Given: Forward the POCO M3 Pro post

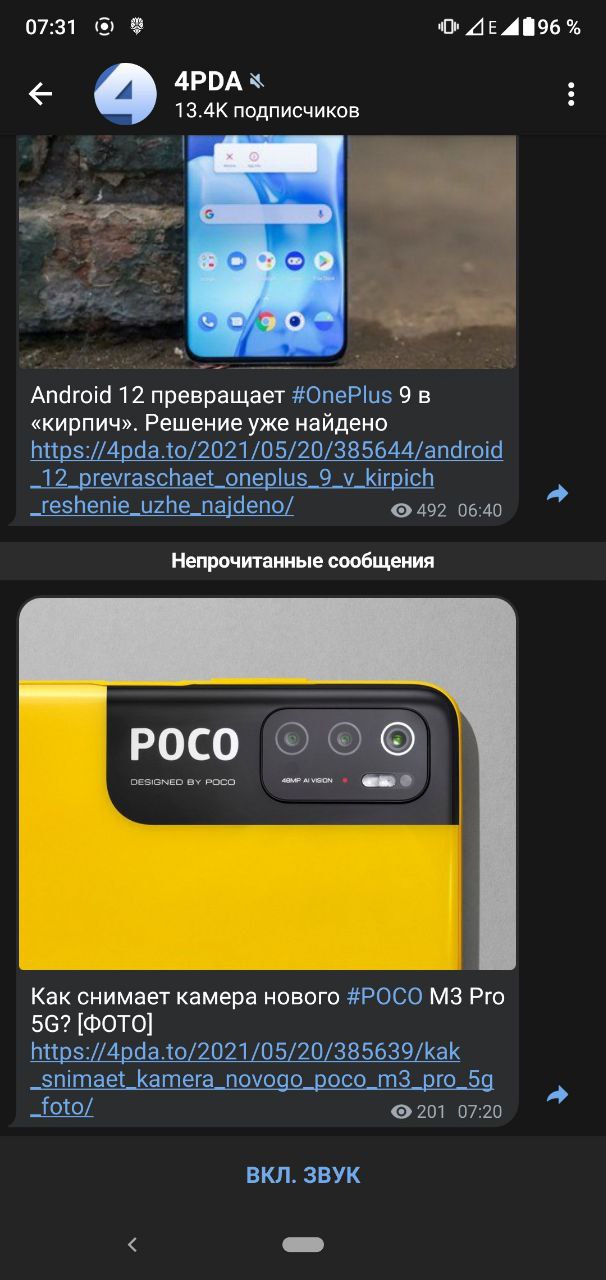Looking at the screenshot, I should (x=557, y=1095).
